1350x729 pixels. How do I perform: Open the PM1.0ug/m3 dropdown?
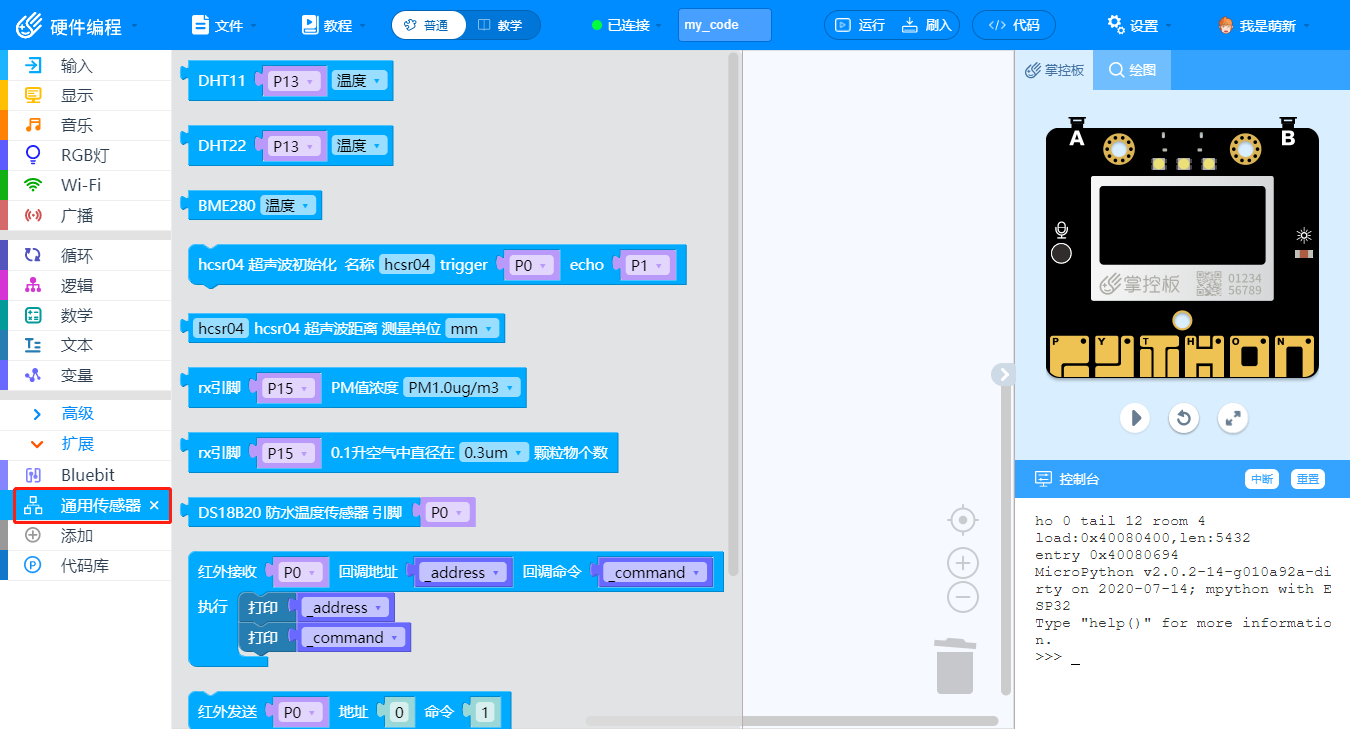pyautogui.click(x=462, y=388)
